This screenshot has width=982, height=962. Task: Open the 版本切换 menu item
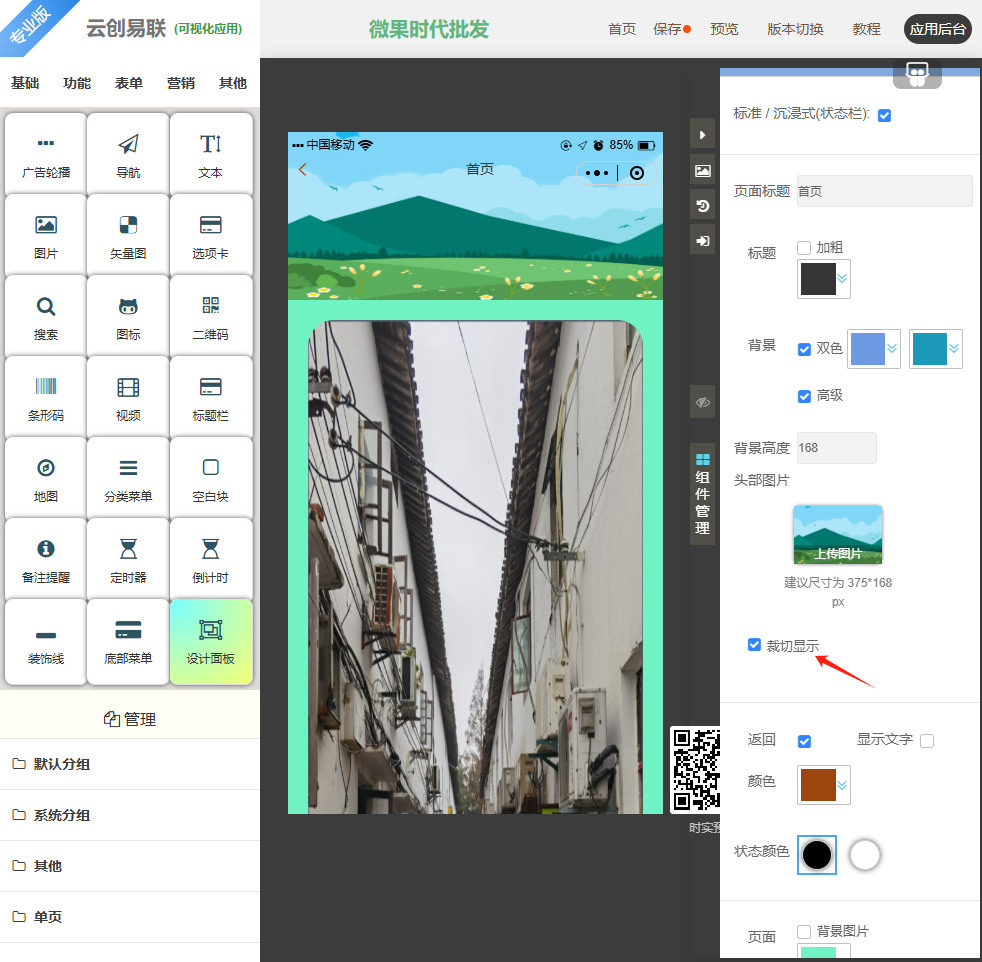[795, 29]
